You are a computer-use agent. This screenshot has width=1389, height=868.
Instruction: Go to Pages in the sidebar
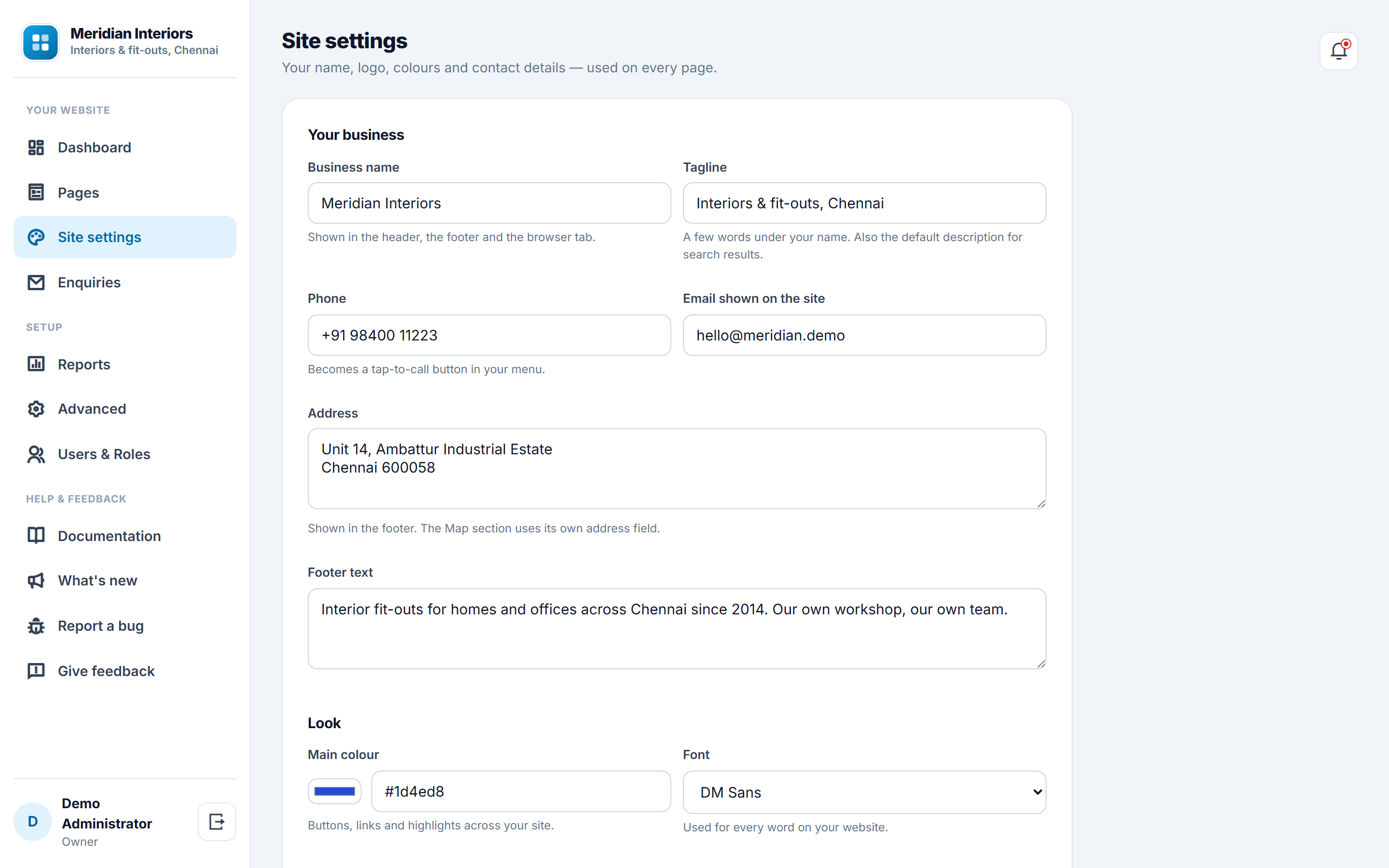pyautogui.click(x=124, y=192)
